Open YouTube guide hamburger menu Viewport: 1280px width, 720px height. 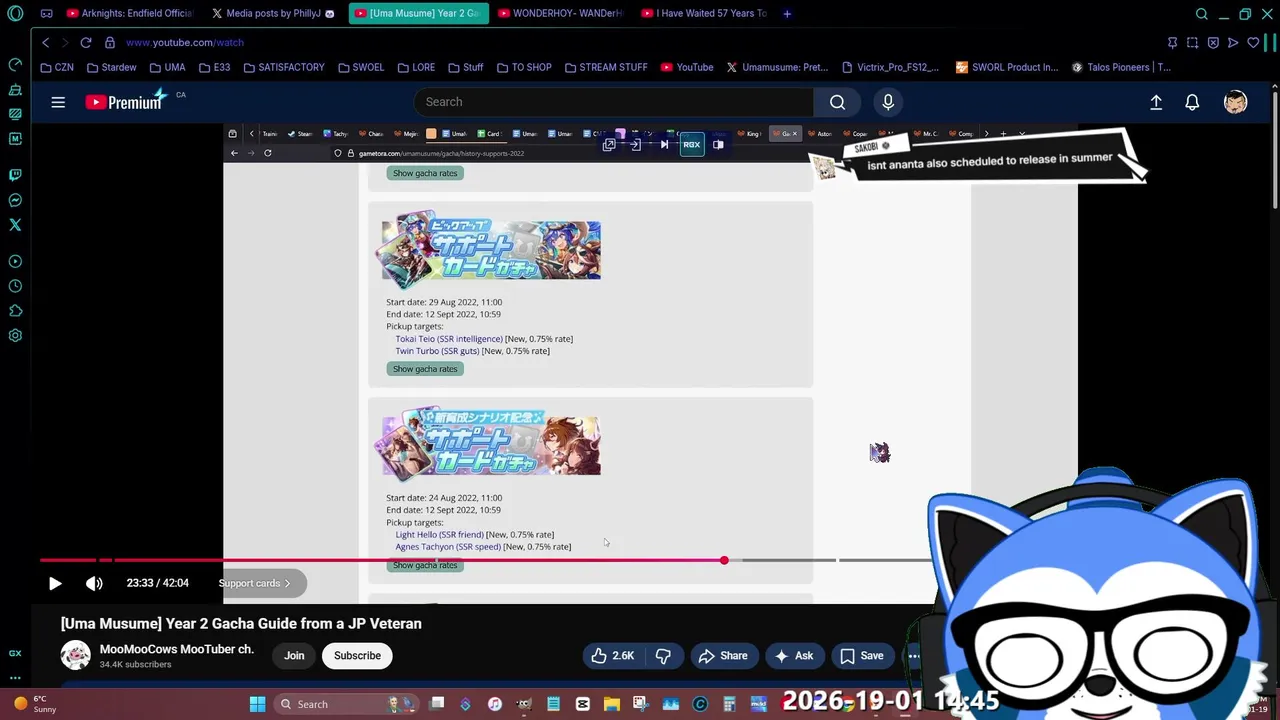pyautogui.click(x=58, y=102)
